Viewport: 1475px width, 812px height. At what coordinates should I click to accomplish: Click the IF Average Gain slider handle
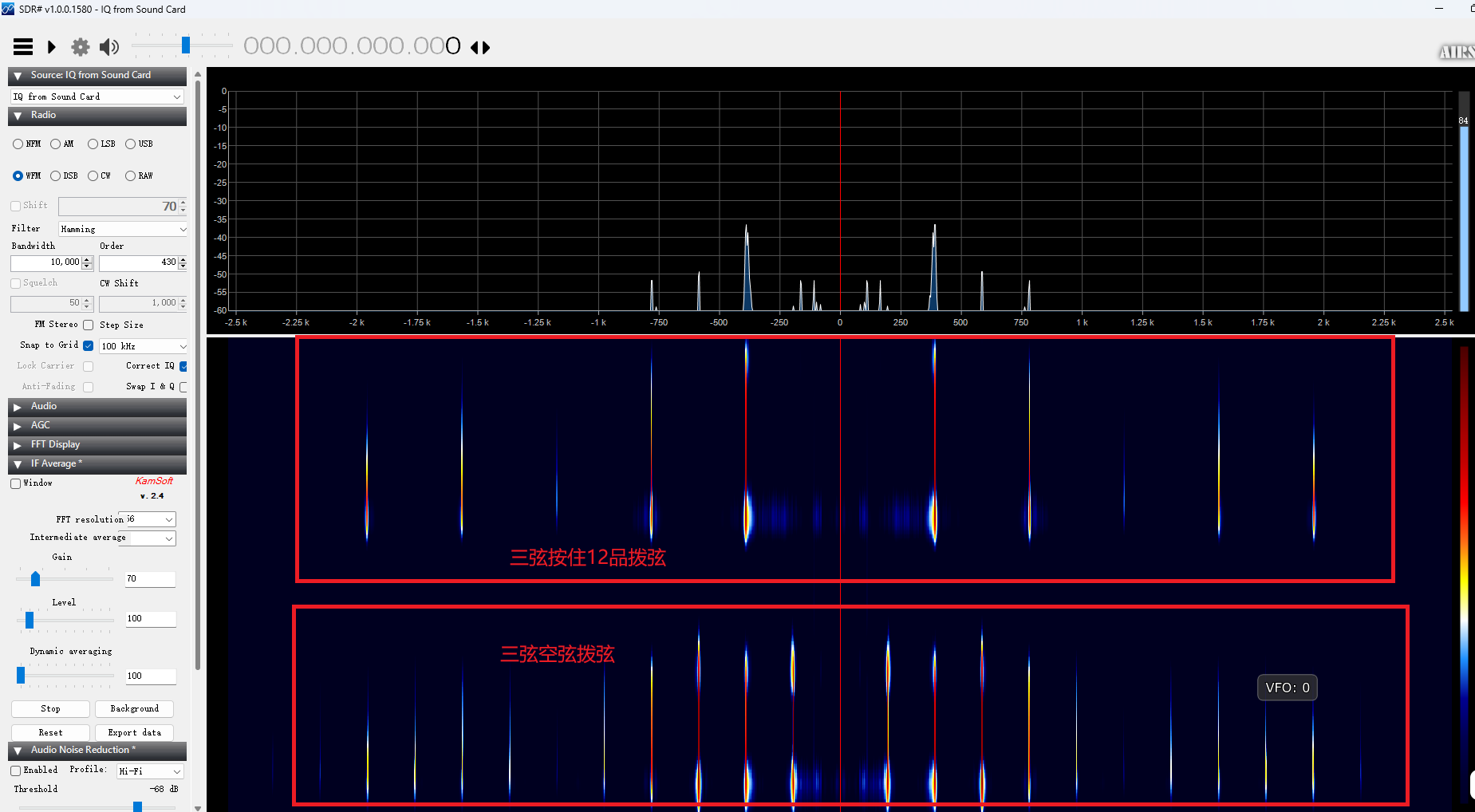(35, 579)
